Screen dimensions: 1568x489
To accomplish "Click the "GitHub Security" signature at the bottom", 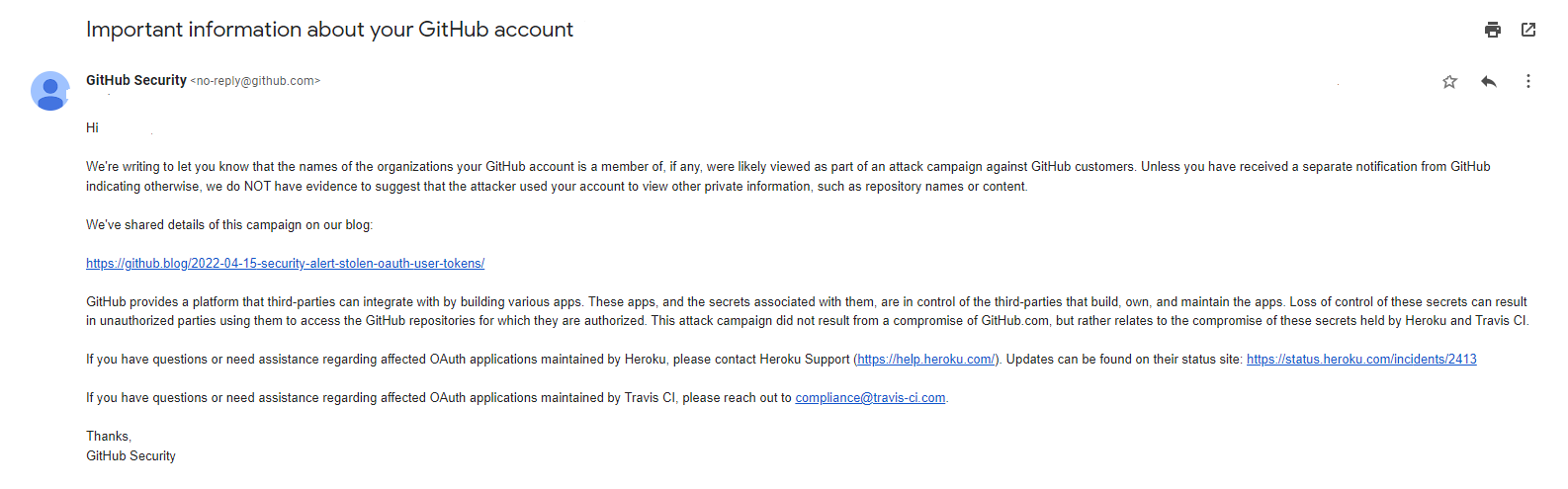I will [x=131, y=456].
